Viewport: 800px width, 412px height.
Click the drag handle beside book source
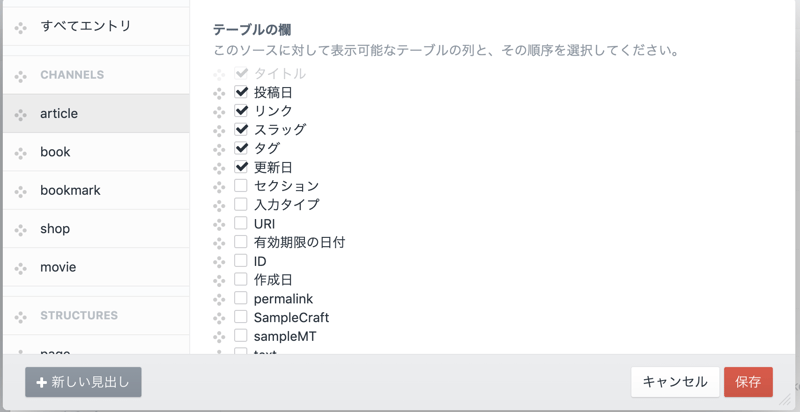pyautogui.click(x=21, y=153)
